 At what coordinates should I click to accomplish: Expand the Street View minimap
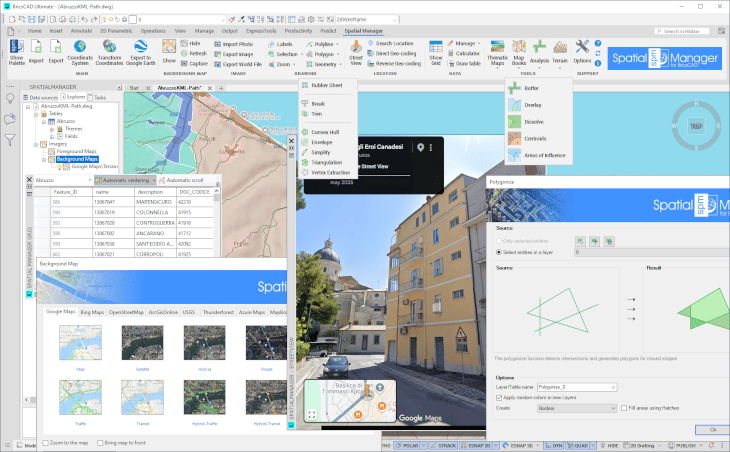(311, 414)
